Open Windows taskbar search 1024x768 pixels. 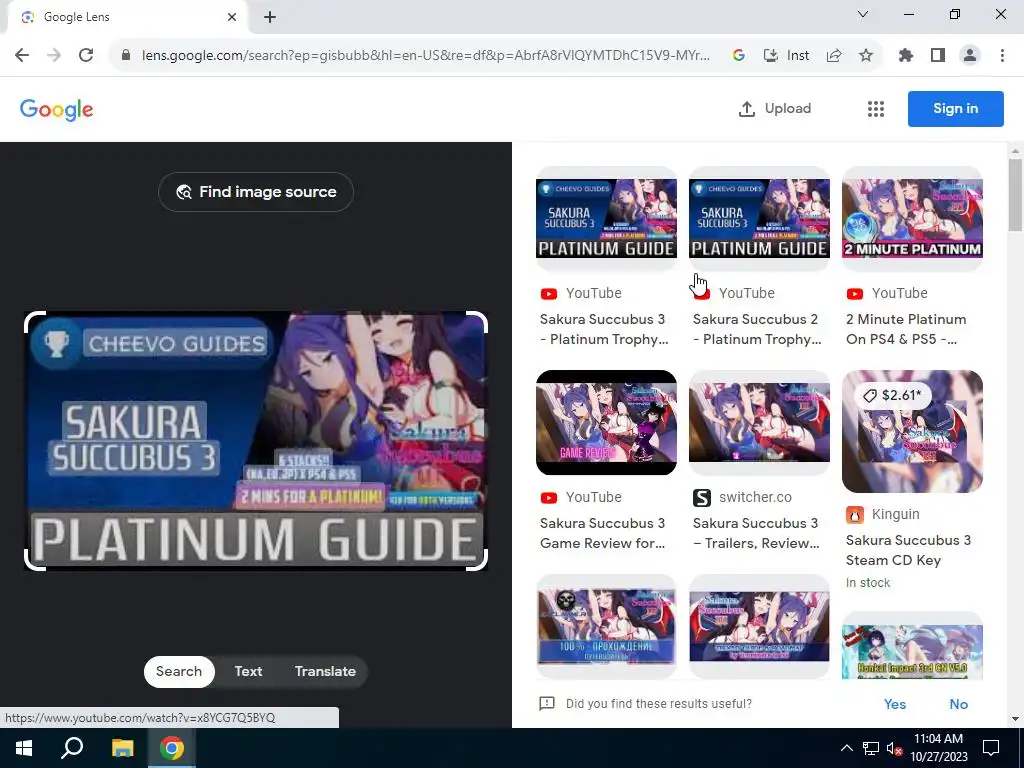(x=72, y=748)
